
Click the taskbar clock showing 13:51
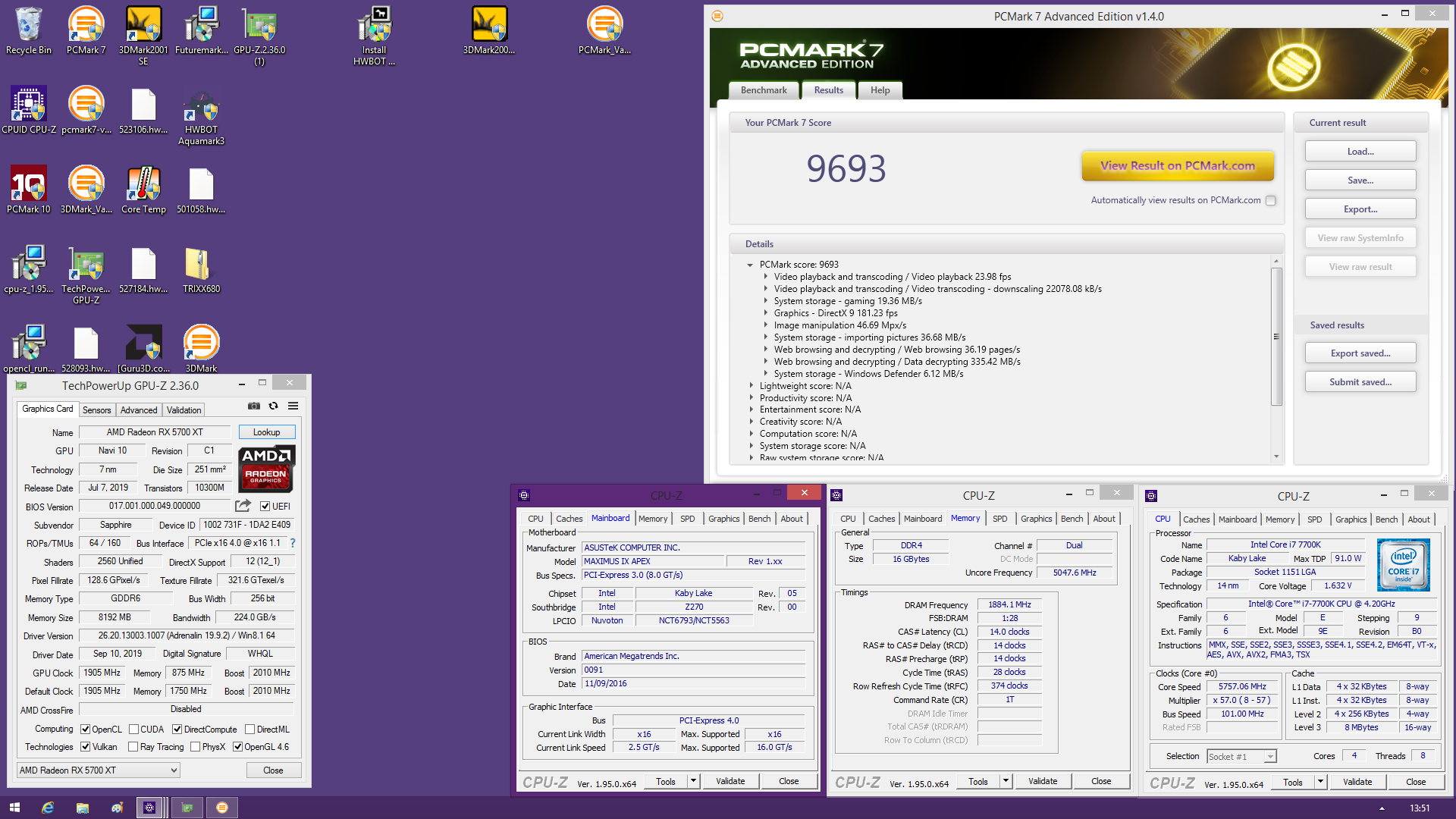[x=1419, y=808]
